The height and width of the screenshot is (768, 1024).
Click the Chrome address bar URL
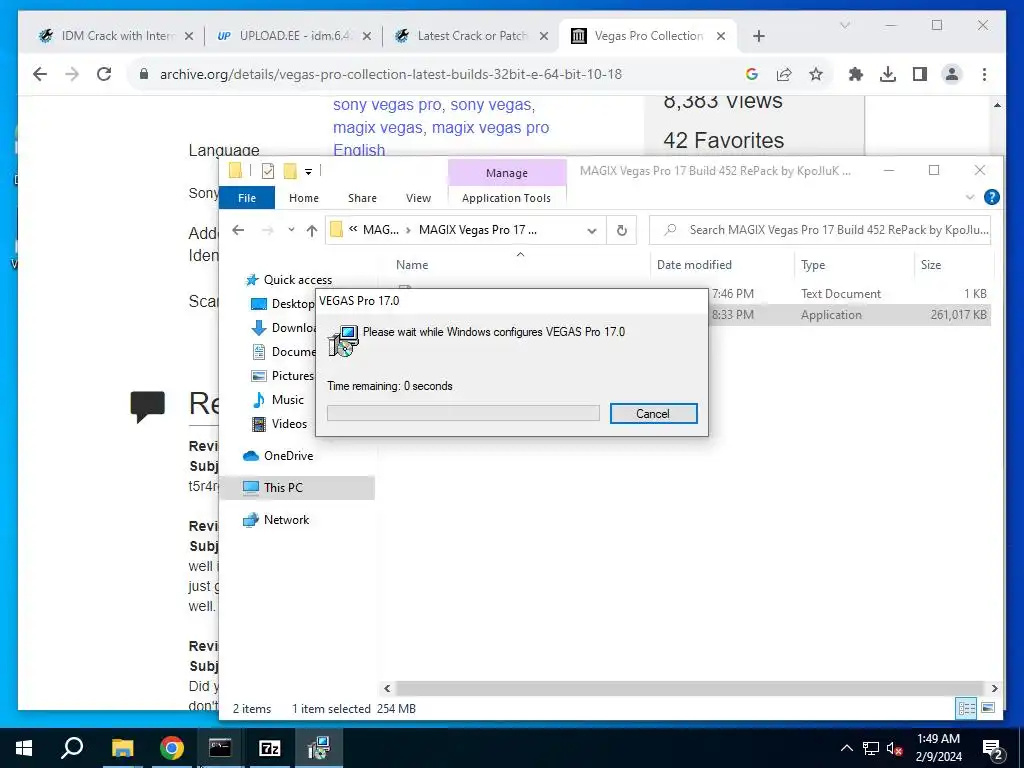(x=391, y=74)
